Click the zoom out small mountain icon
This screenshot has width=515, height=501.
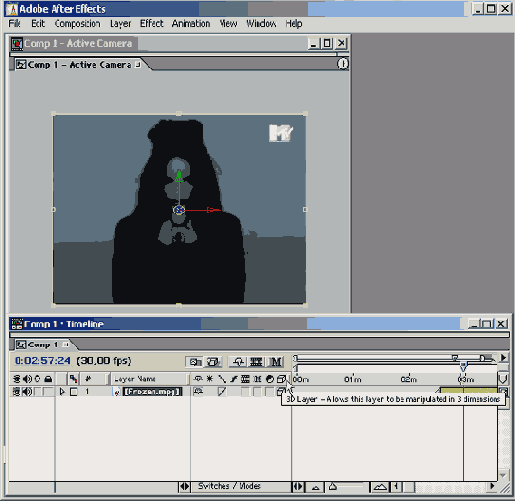(315, 487)
